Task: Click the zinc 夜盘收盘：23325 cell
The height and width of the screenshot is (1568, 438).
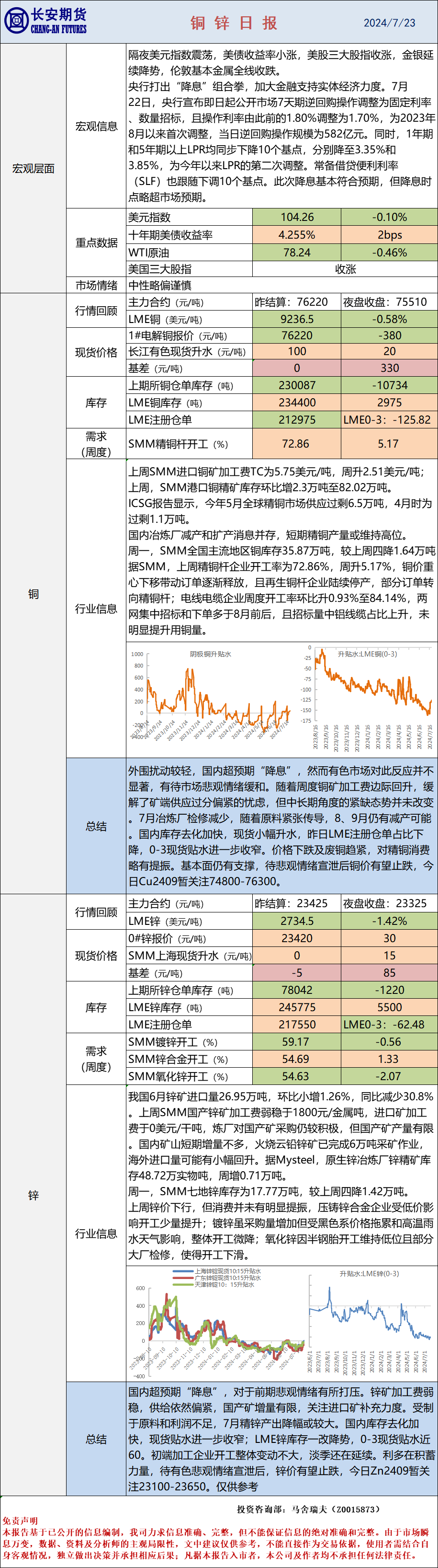Action: pyautogui.click(x=389, y=903)
